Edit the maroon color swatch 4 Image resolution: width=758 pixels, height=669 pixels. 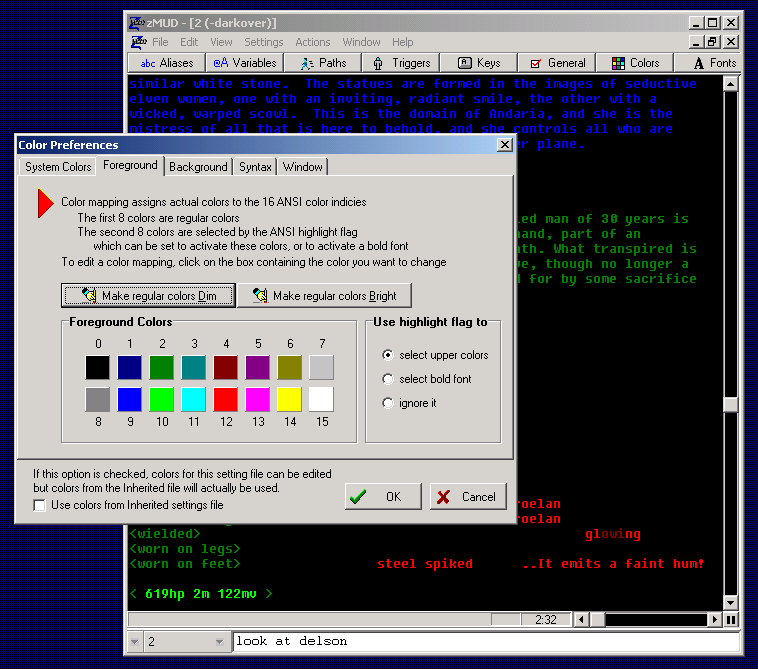(225, 367)
